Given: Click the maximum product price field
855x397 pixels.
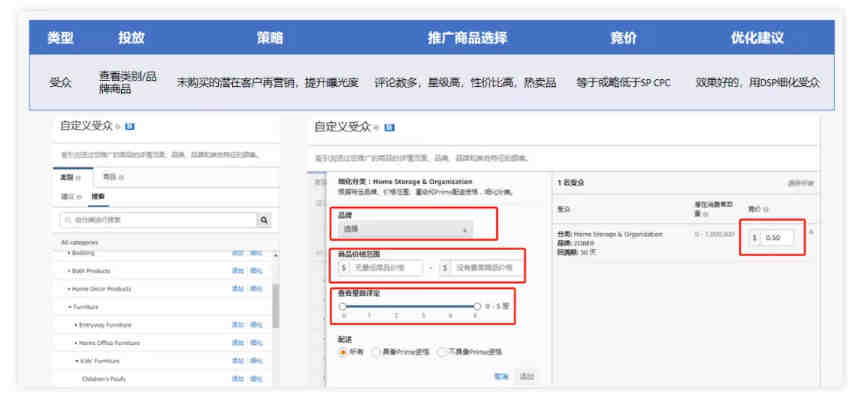Looking at the screenshot, I should [x=481, y=268].
